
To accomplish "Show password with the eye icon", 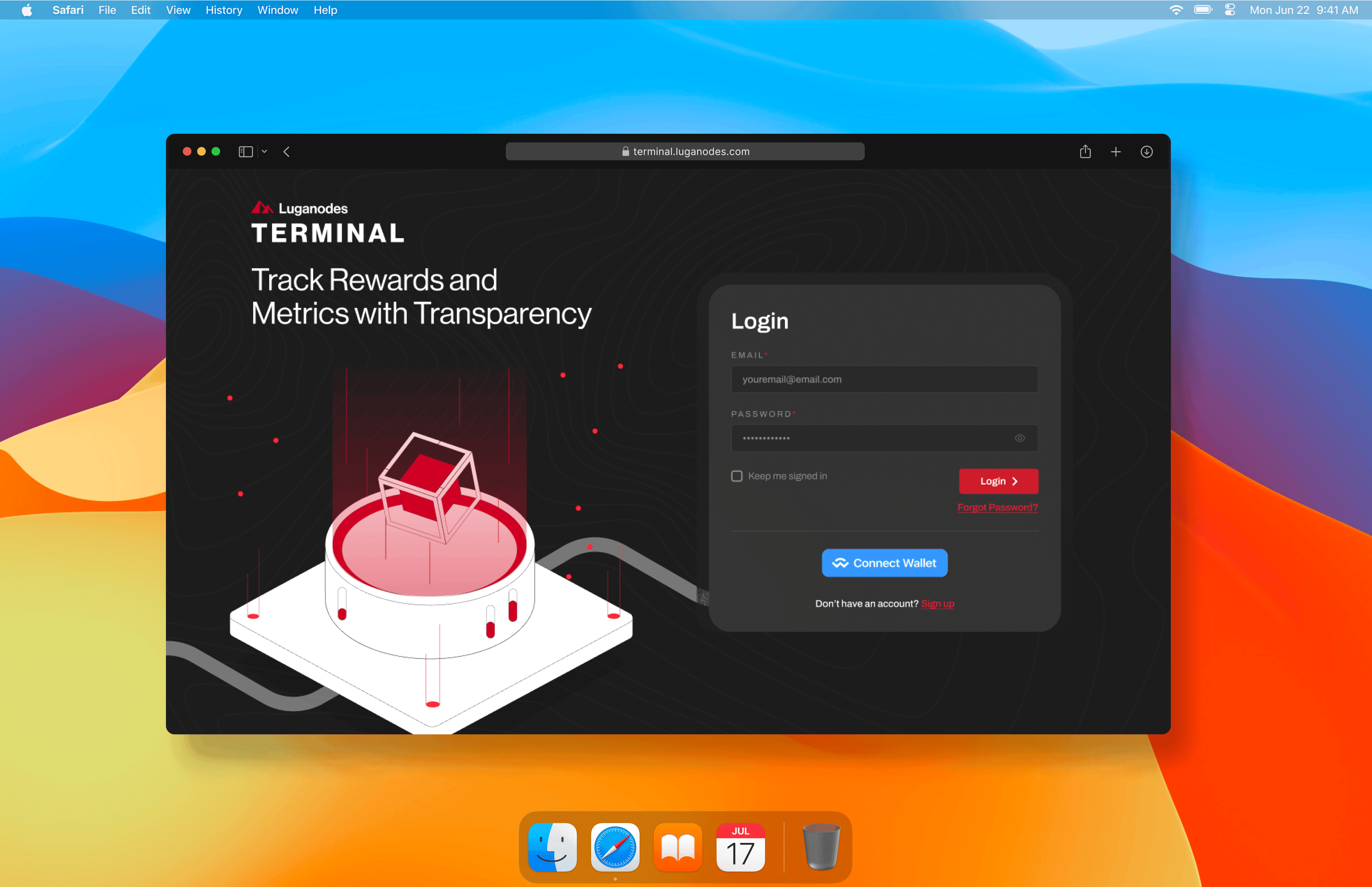I will [x=1019, y=438].
